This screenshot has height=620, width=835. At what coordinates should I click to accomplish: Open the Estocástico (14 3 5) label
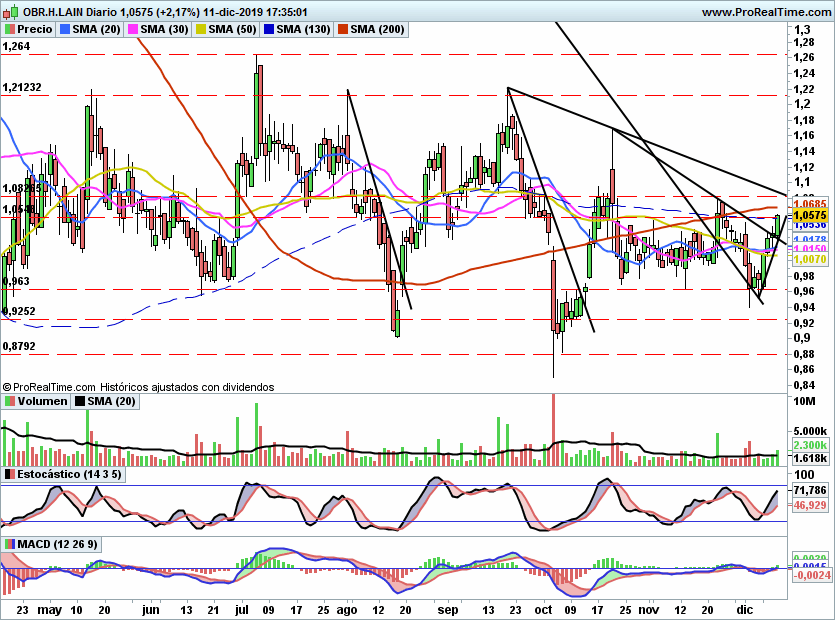point(70,474)
